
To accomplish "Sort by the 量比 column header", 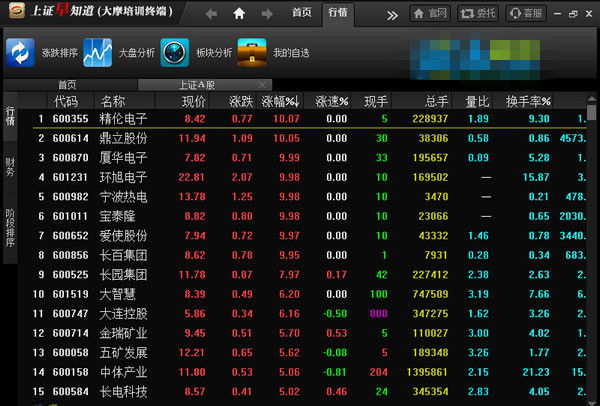I will pos(477,101).
